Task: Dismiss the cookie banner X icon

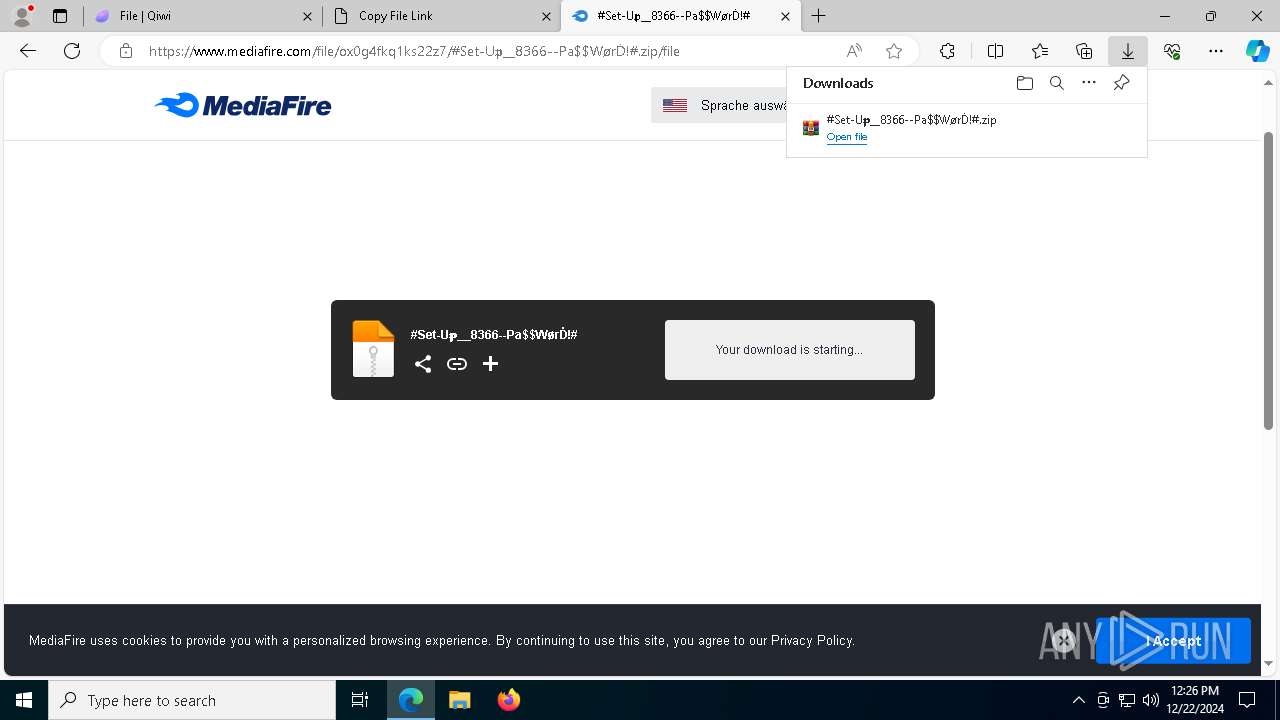Action: pos(1064,641)
